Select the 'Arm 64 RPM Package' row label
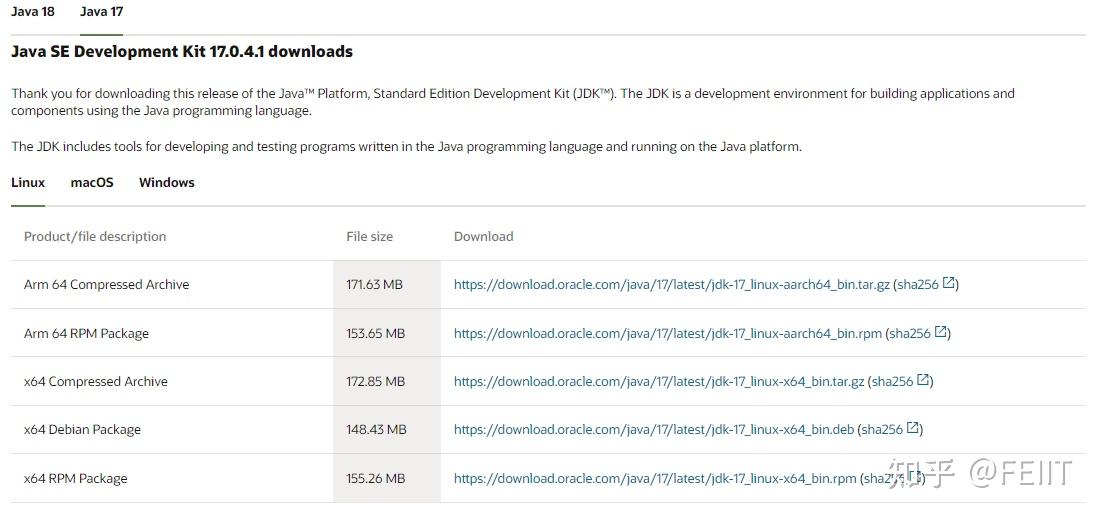 pos(86,334)
